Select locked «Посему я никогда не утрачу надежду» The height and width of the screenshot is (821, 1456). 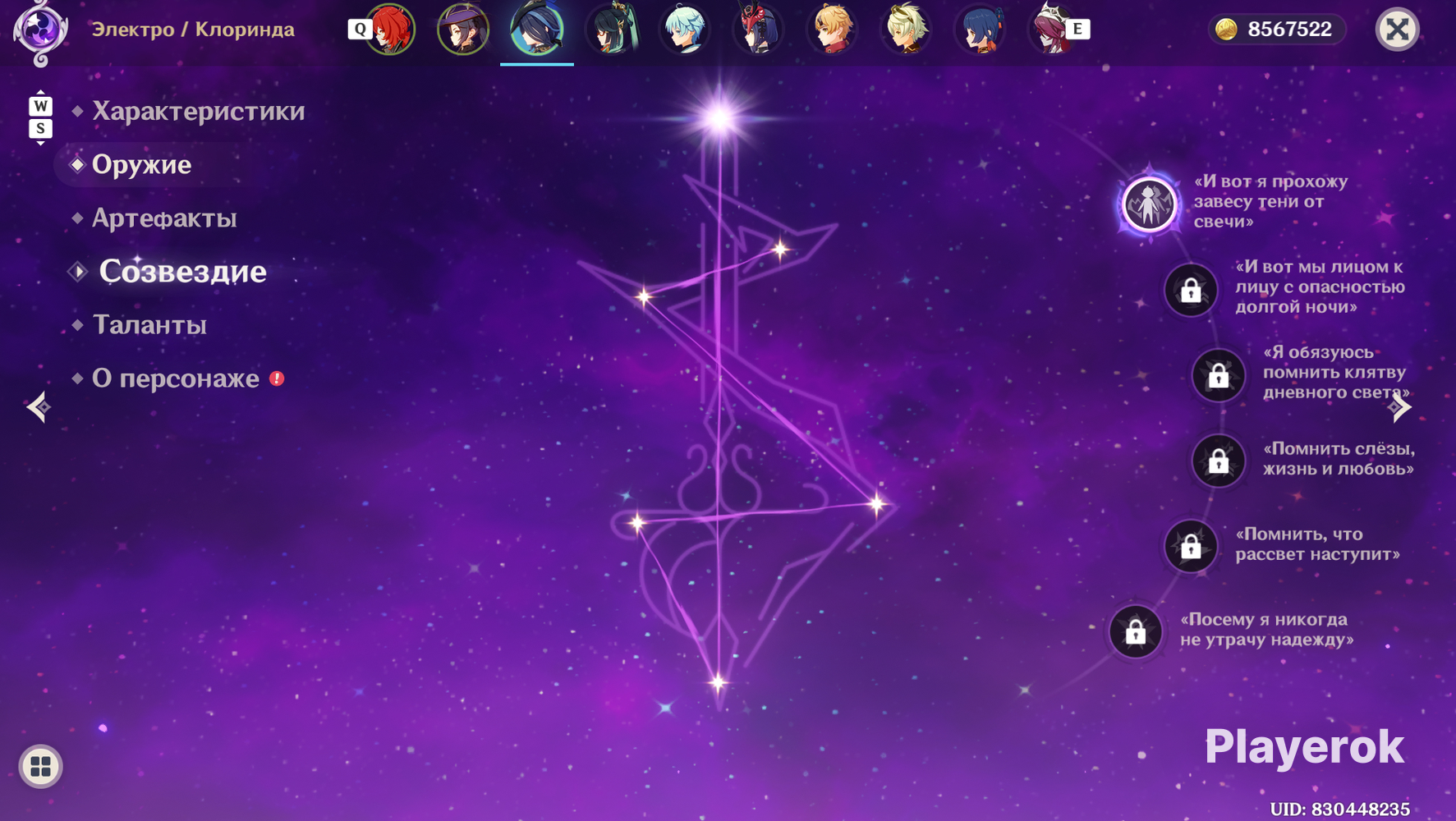1136,631
